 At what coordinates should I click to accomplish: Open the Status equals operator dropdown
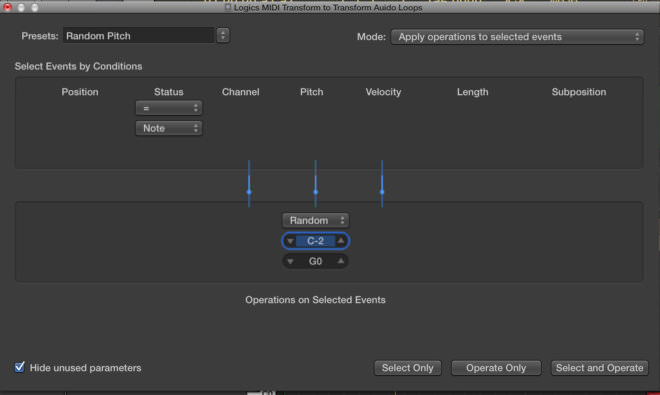click(x=168, y=108)
